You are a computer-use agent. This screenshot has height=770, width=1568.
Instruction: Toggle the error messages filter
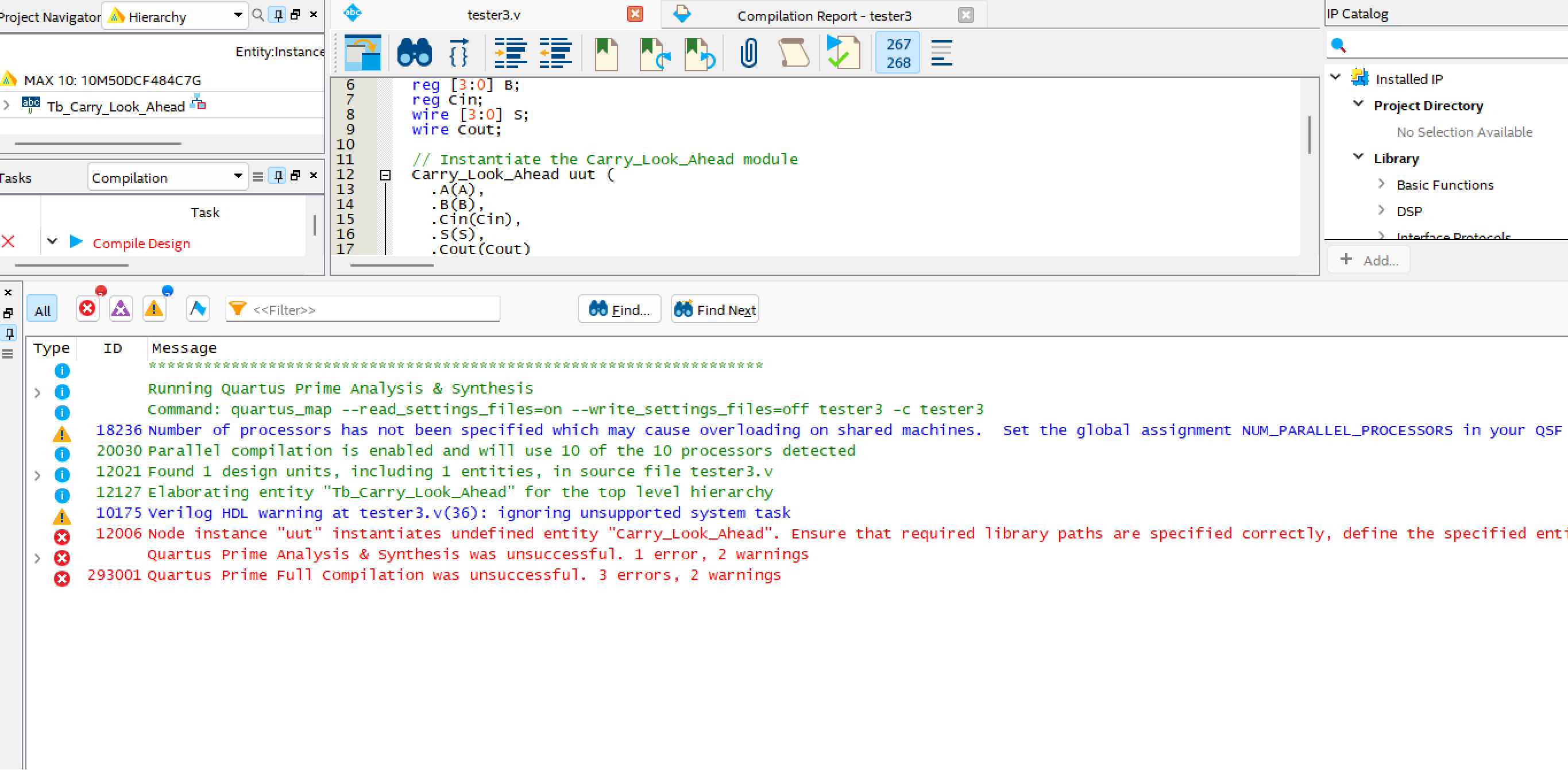(x=88, y=308)
